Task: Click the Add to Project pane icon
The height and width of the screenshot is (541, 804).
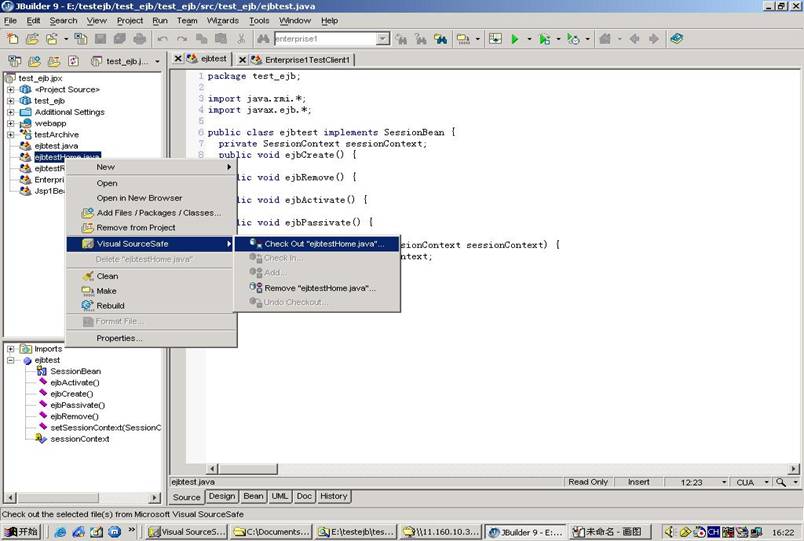Action: (x=34, y=61)
